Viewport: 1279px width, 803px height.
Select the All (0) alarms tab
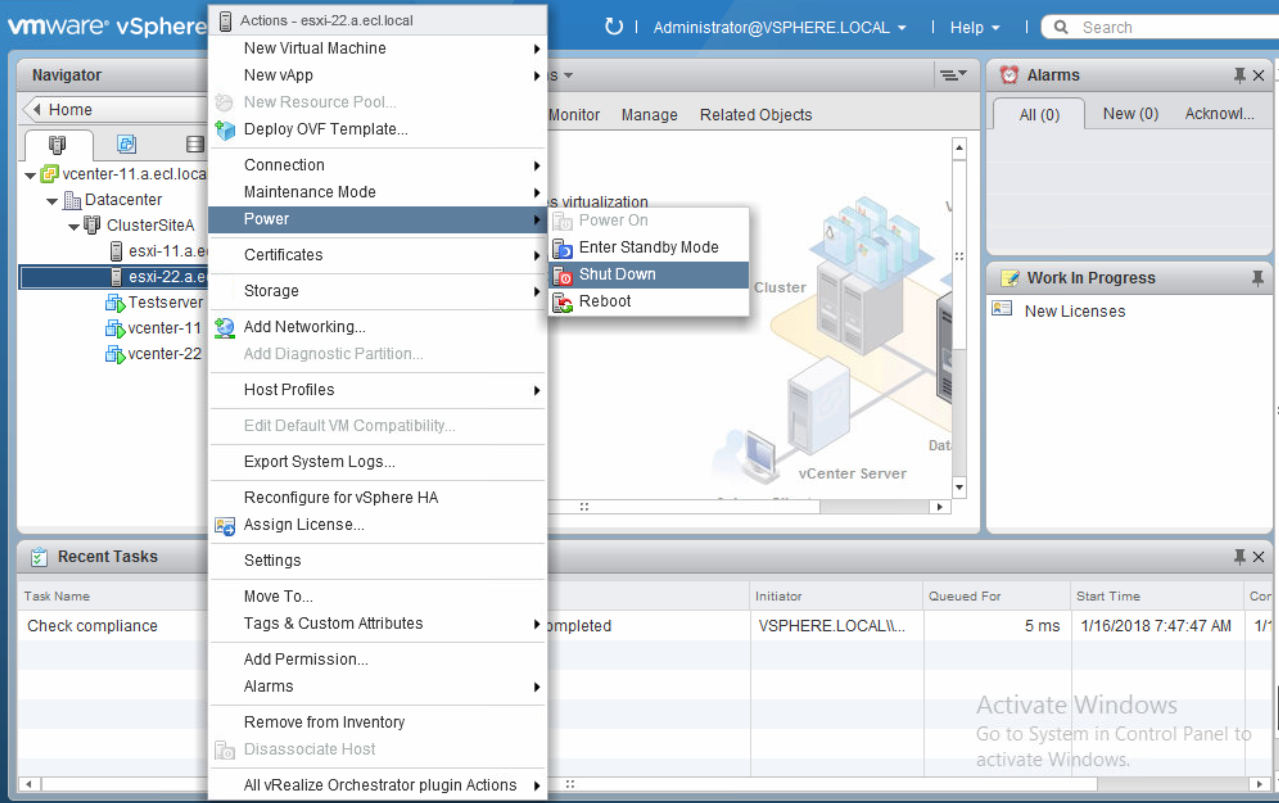tap(1039, 115)
